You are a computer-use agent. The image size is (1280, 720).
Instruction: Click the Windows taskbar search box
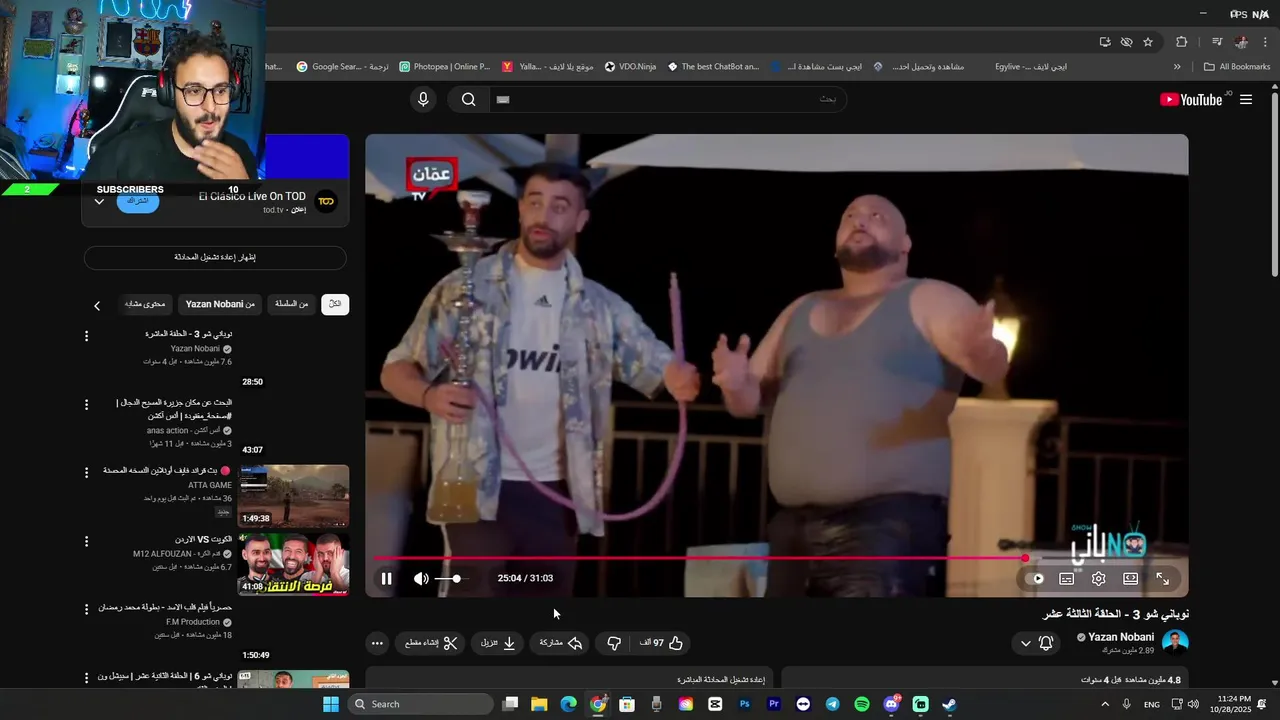click(421, 704)
